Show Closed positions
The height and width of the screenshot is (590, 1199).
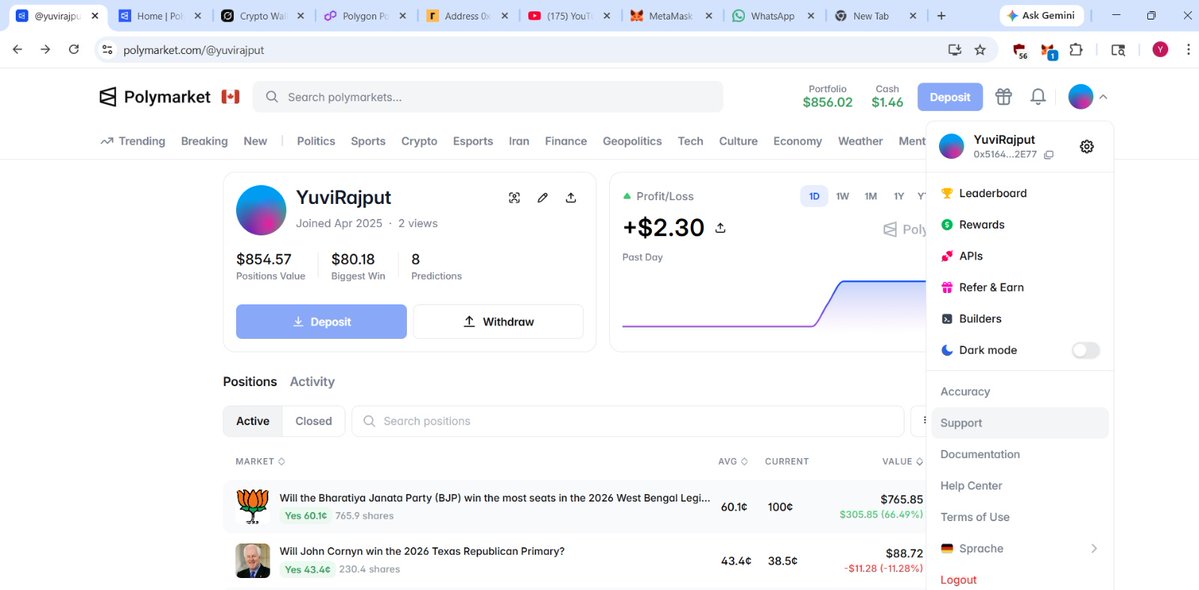[314, 421]
